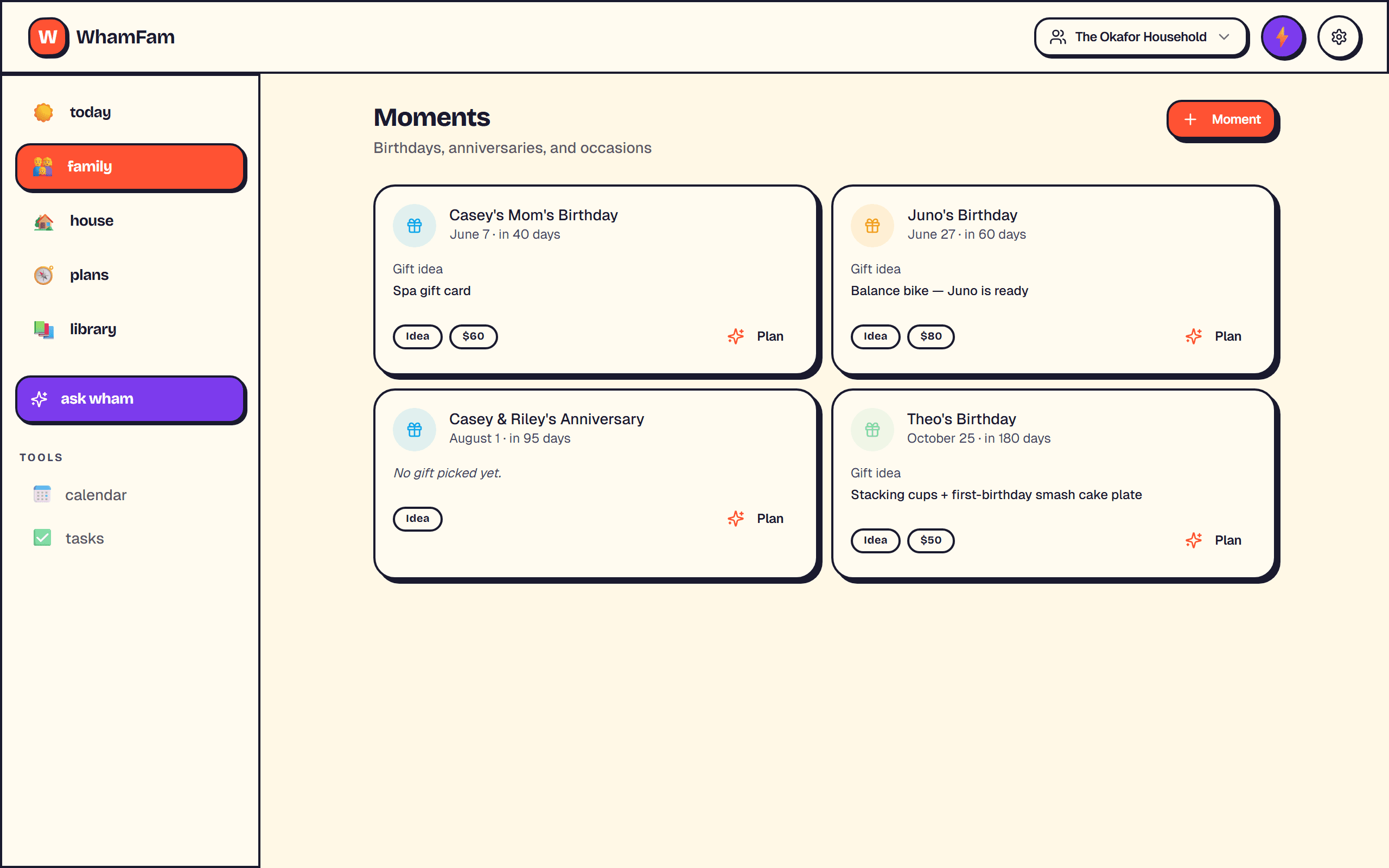Click Plan on Theo's Birthday card
Screen dimensions: 1389x868
[1213, 540]
